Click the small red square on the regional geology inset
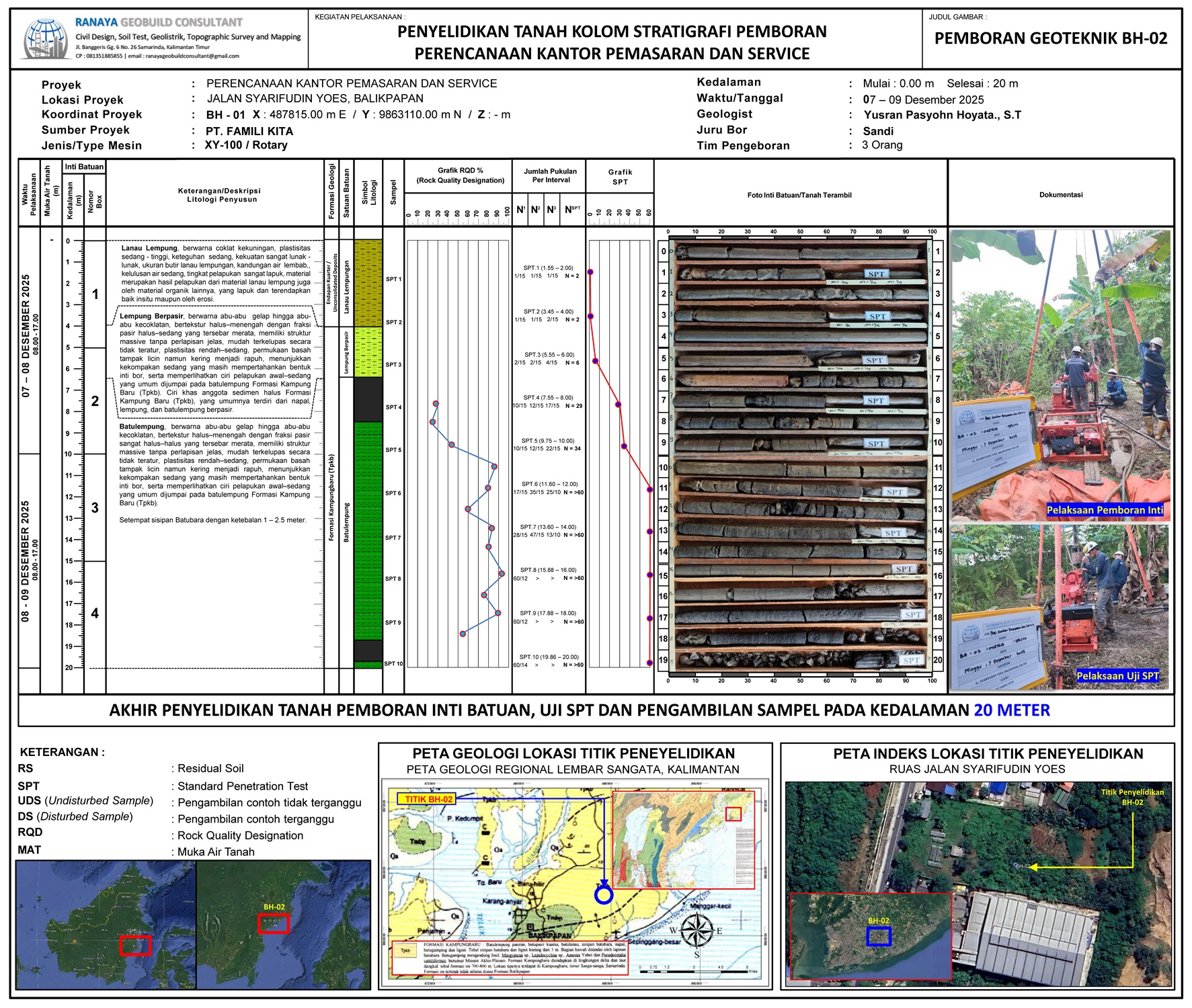Viewport: 1192px width, 1008px height. [x=733, y=814]
